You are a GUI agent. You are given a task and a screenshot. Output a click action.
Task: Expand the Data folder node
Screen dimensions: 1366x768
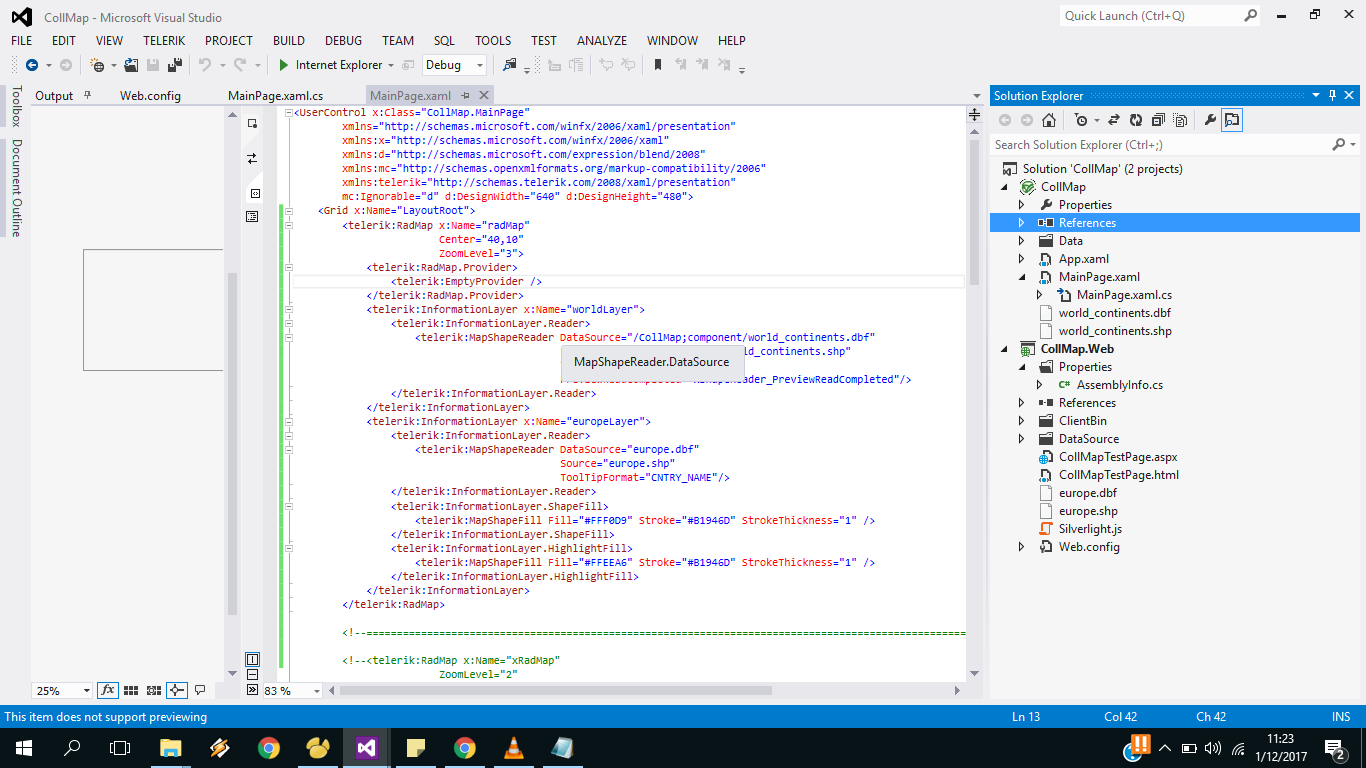[1021, 241]
